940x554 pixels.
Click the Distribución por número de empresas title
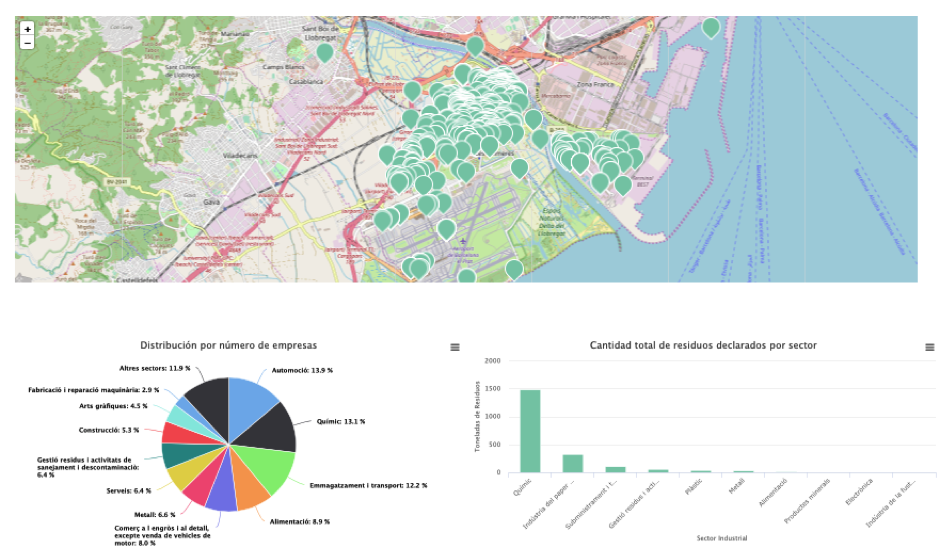point(228,345)
